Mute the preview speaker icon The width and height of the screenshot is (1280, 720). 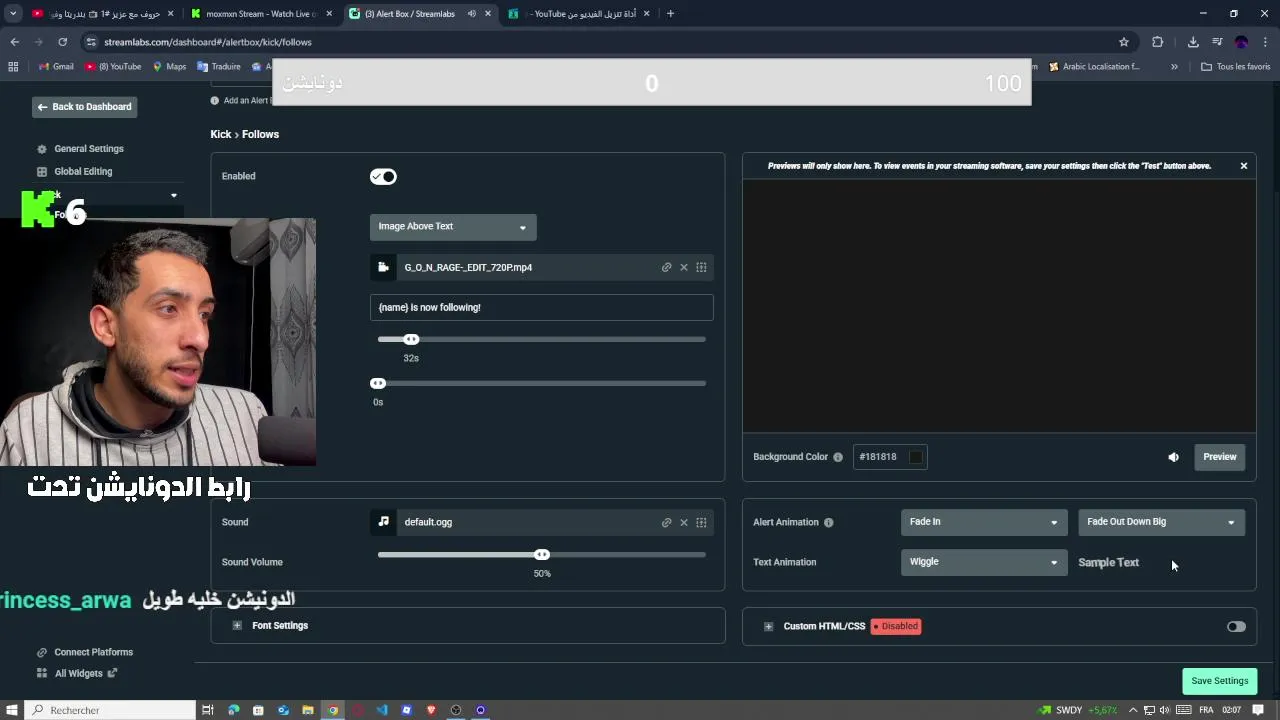(x=1173, y=457)
